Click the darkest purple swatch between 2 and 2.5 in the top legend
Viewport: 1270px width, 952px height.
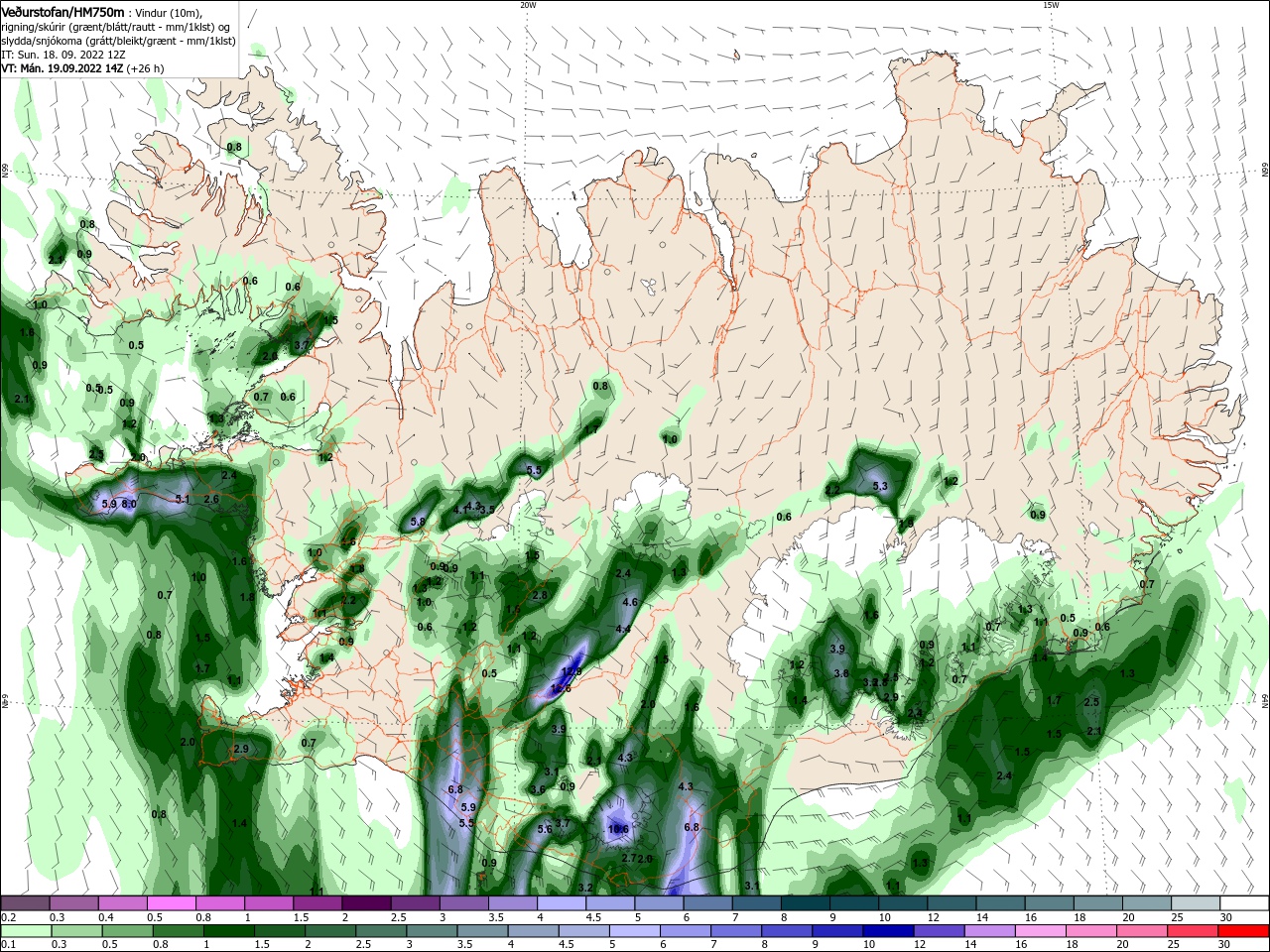pos(366,903)
